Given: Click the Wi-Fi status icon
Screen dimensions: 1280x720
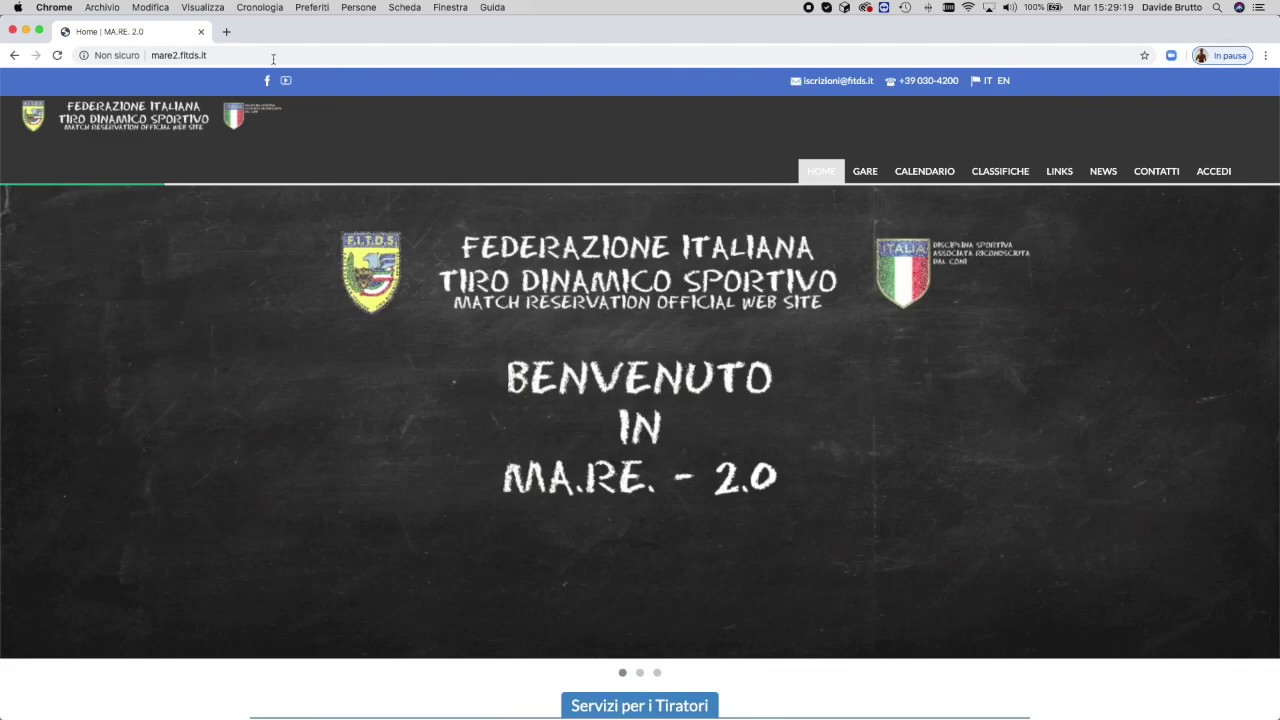Looking at the screenshot, I should click(968, 7).
